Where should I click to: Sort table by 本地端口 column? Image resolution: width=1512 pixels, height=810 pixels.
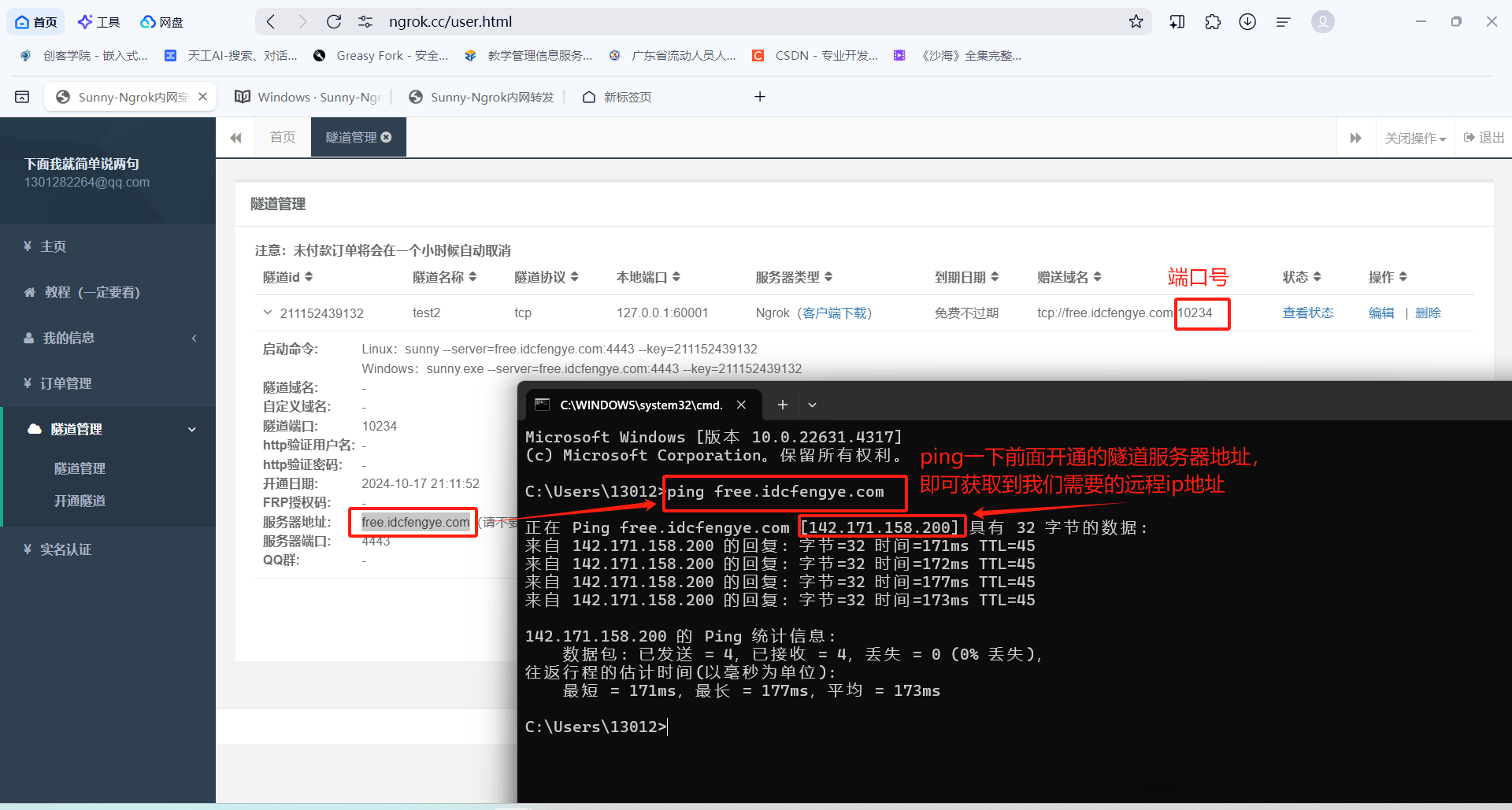648,277
